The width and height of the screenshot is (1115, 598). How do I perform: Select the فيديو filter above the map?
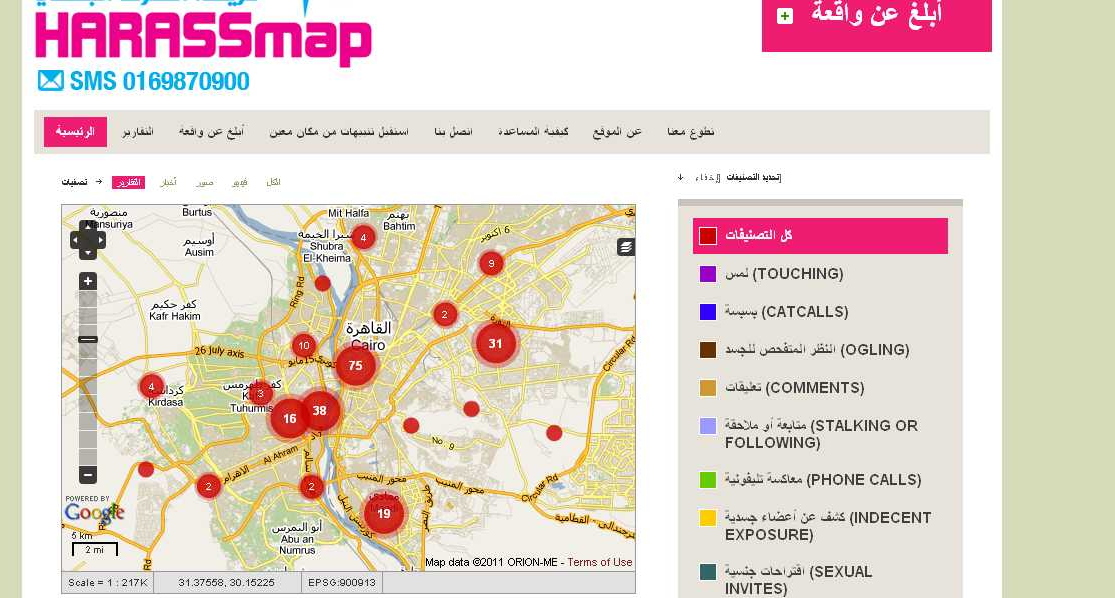pyautogui.click(x=240, y=183)
